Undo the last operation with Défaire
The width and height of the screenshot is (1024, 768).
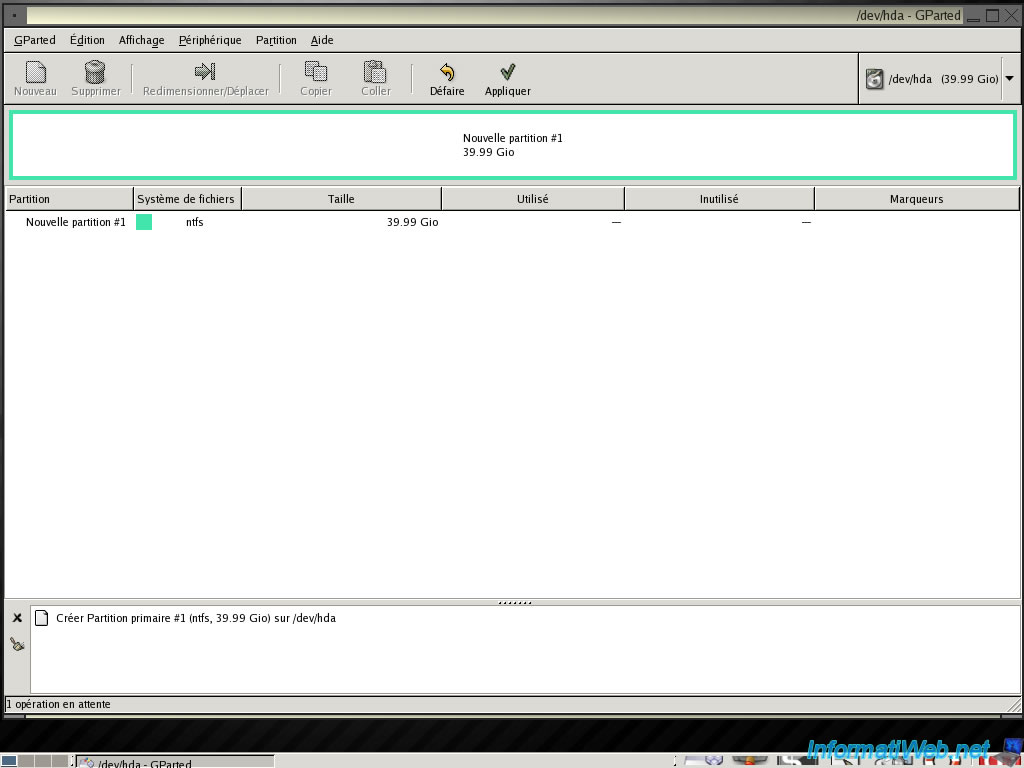click(x=447, y=80)
